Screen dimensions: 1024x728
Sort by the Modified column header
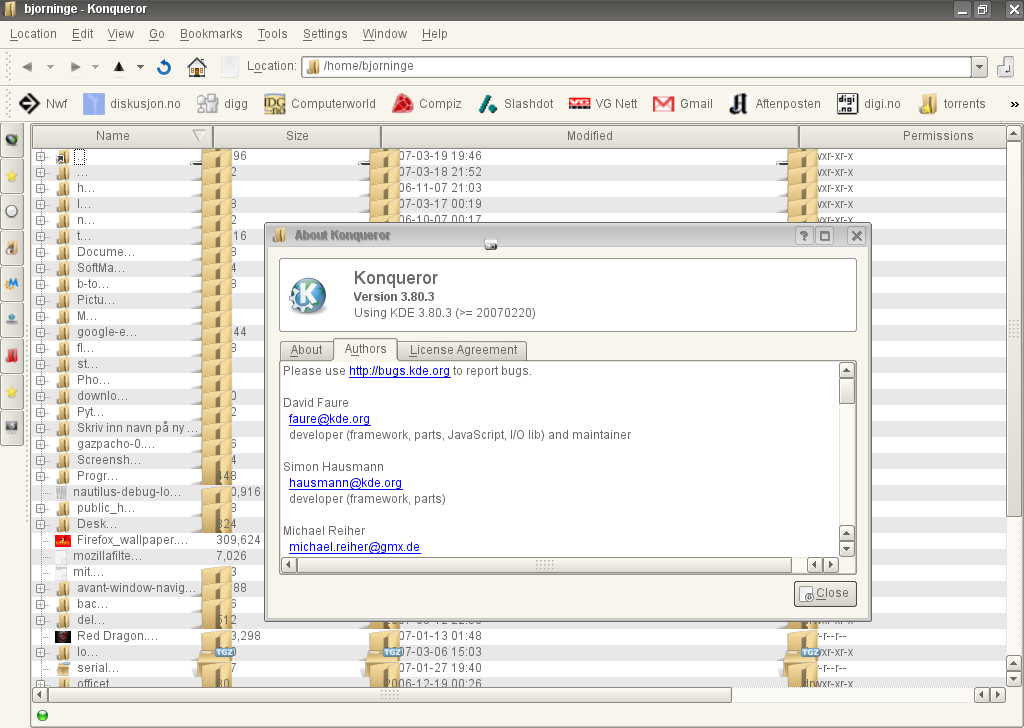[x=590, y=136]
